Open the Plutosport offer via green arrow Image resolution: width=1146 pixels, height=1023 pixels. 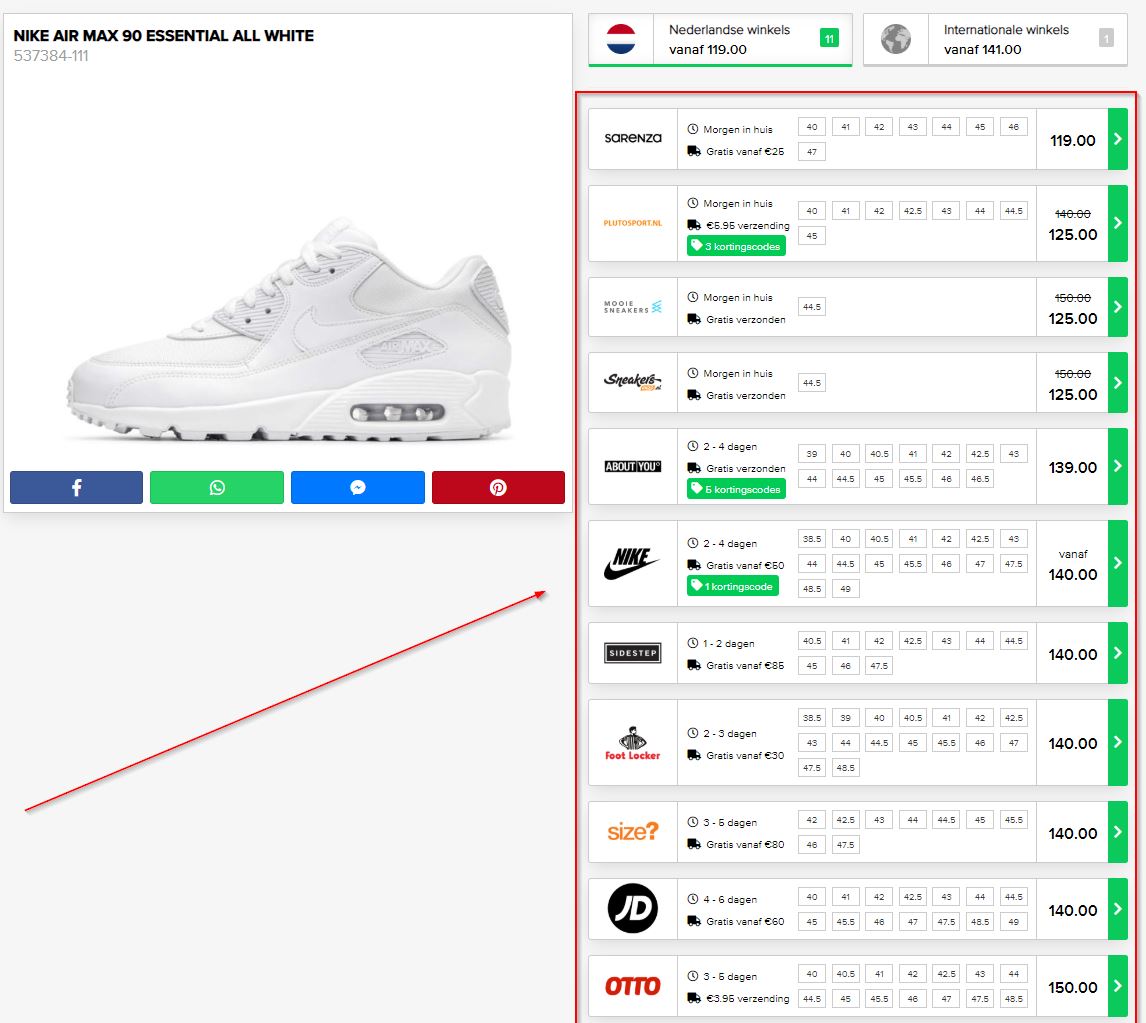pyautogui.click(x=1117, y=223)
